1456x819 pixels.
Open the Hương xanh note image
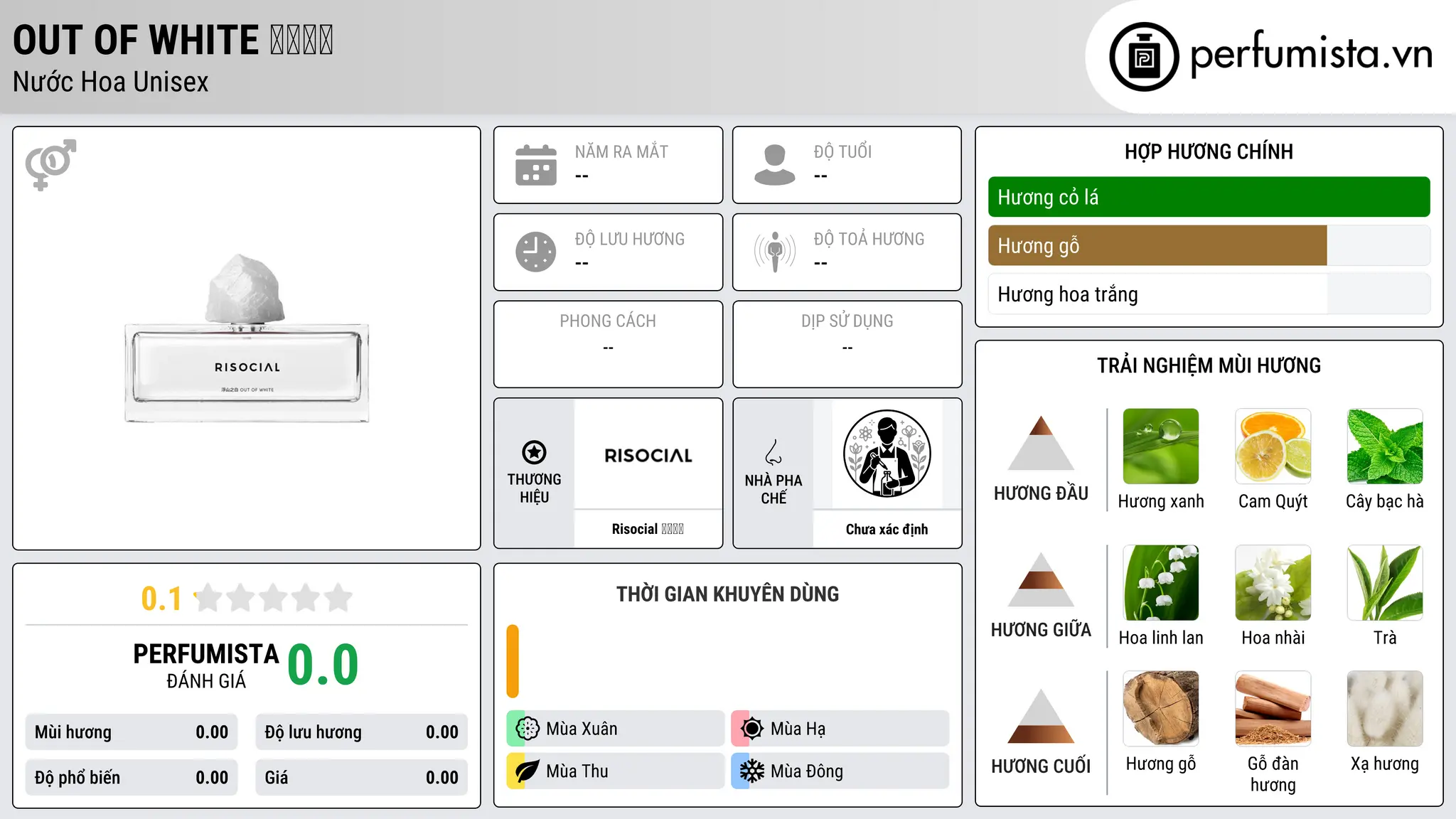click(x=1161, y=446)
